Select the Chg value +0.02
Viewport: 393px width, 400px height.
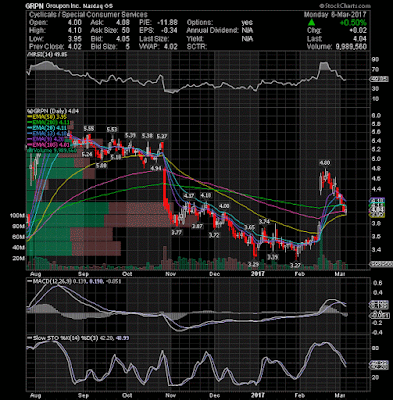click(357, 31)
